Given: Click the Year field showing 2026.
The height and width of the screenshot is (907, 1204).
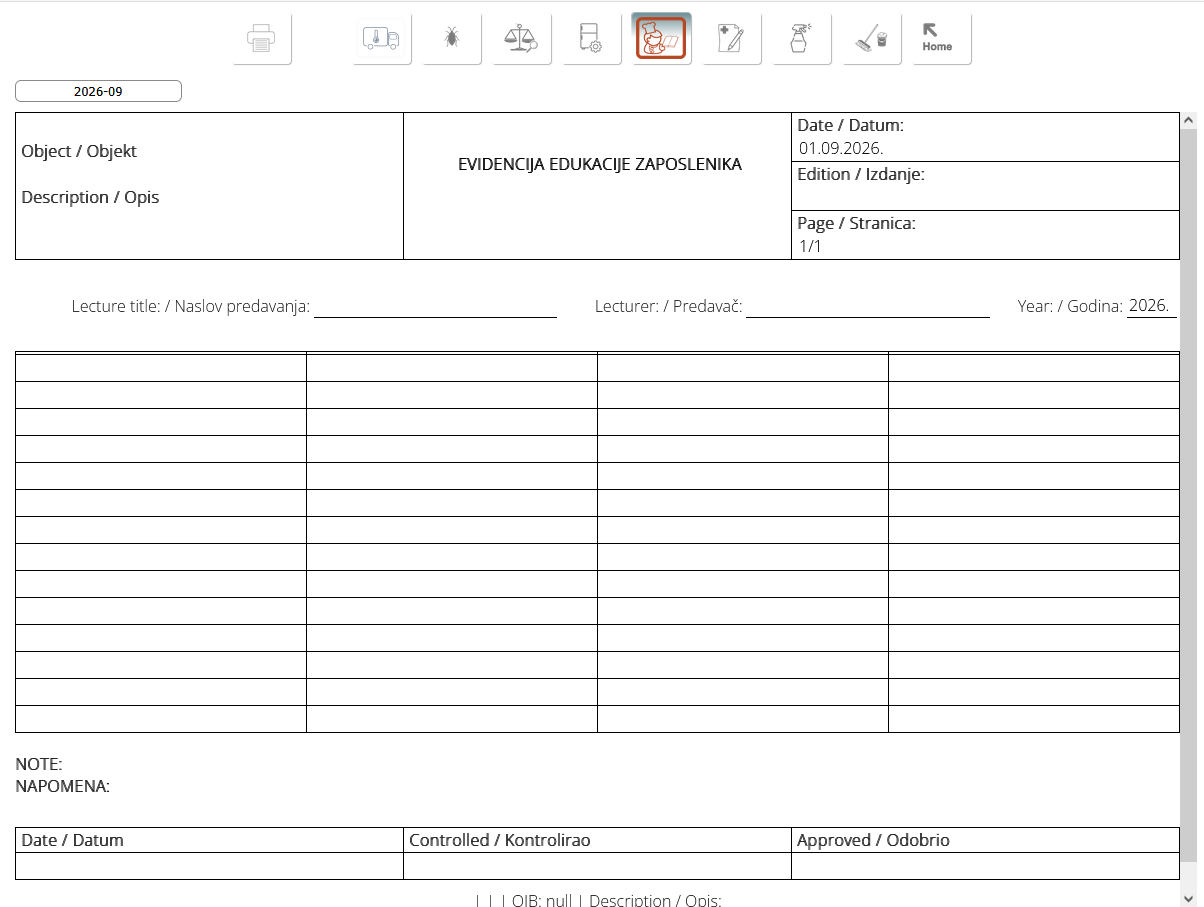Looking at the screenshot, I should [1152, 306].
